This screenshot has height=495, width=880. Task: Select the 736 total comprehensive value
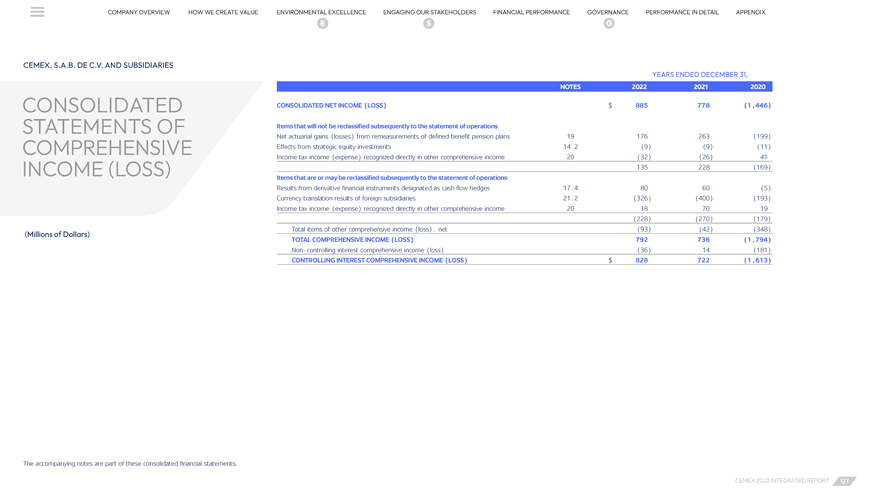click(703, 240)
